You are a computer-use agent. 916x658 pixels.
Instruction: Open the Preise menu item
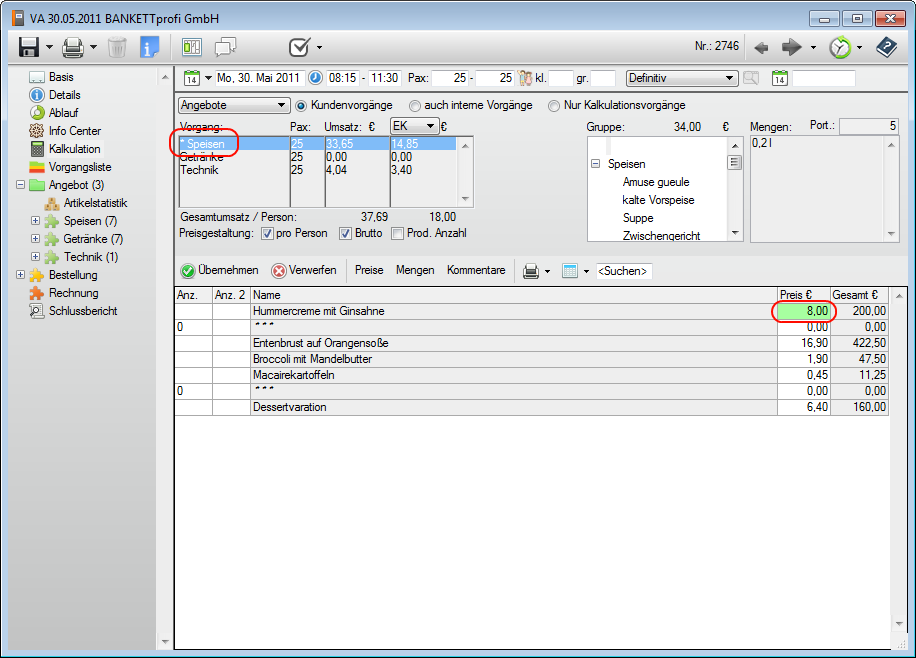(x=369, y=270)
